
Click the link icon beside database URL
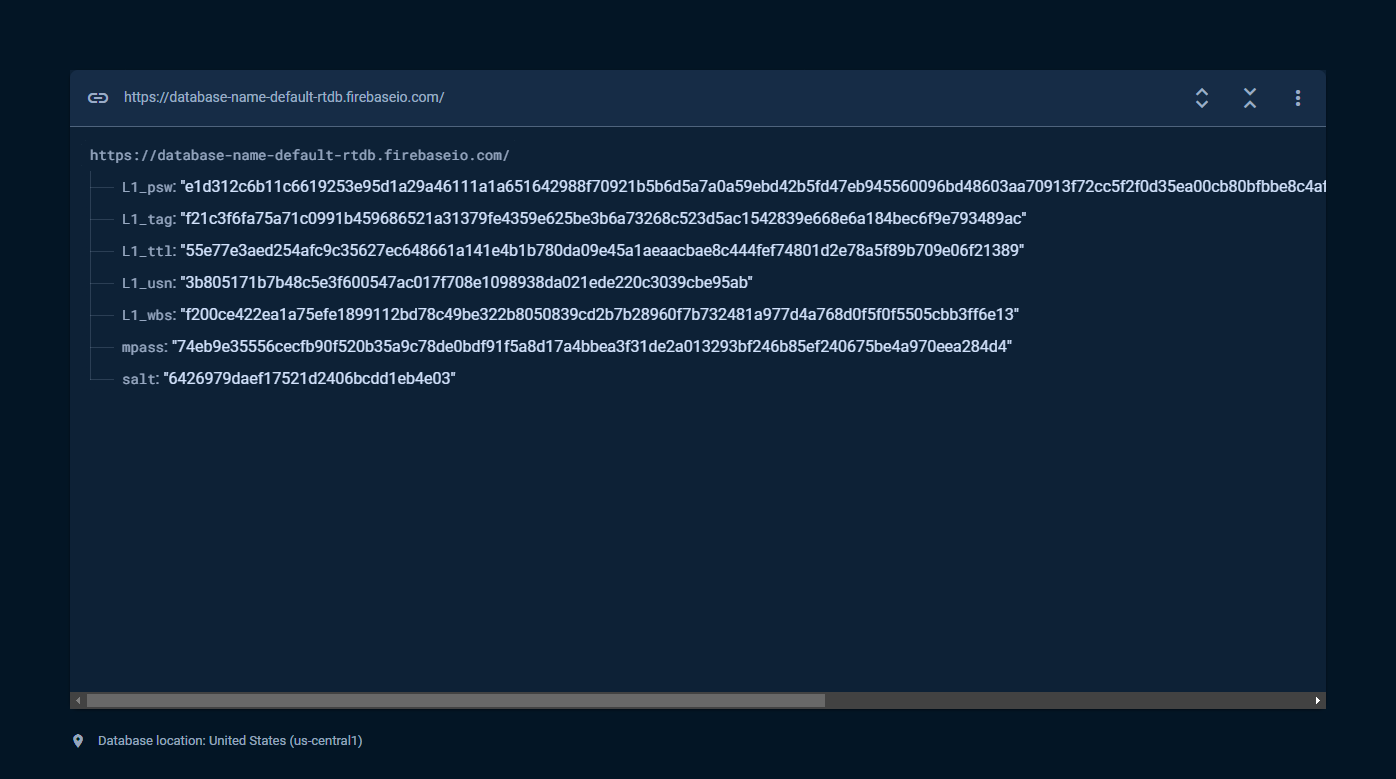[98, 98]
